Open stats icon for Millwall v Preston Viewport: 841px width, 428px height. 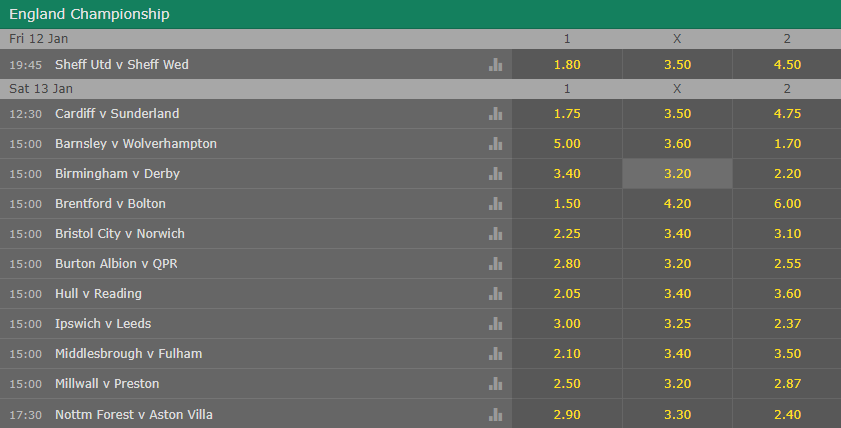(x=495, y=384)
